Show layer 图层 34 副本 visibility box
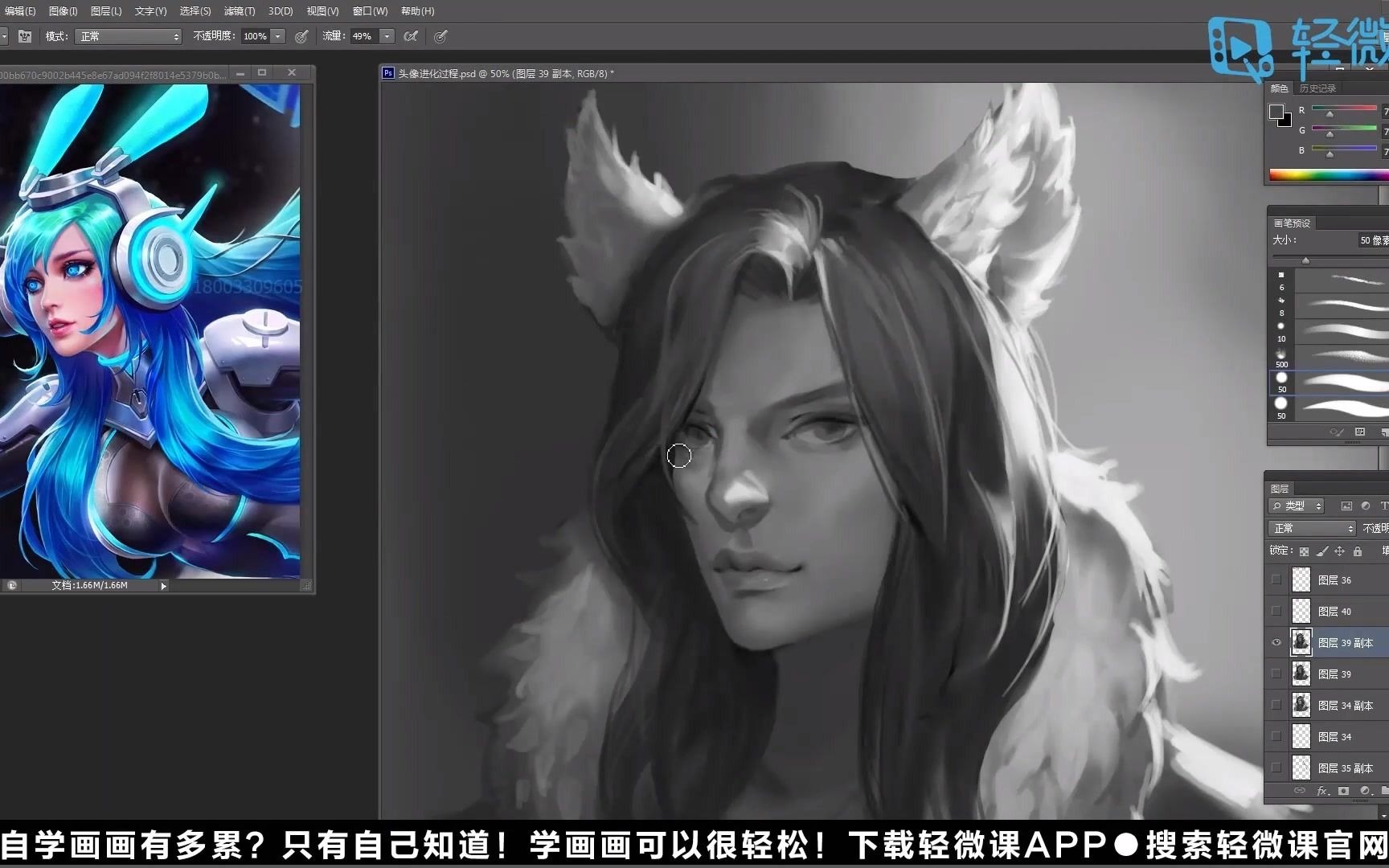Screen dimensions: 1389x868 (1276, 705)
